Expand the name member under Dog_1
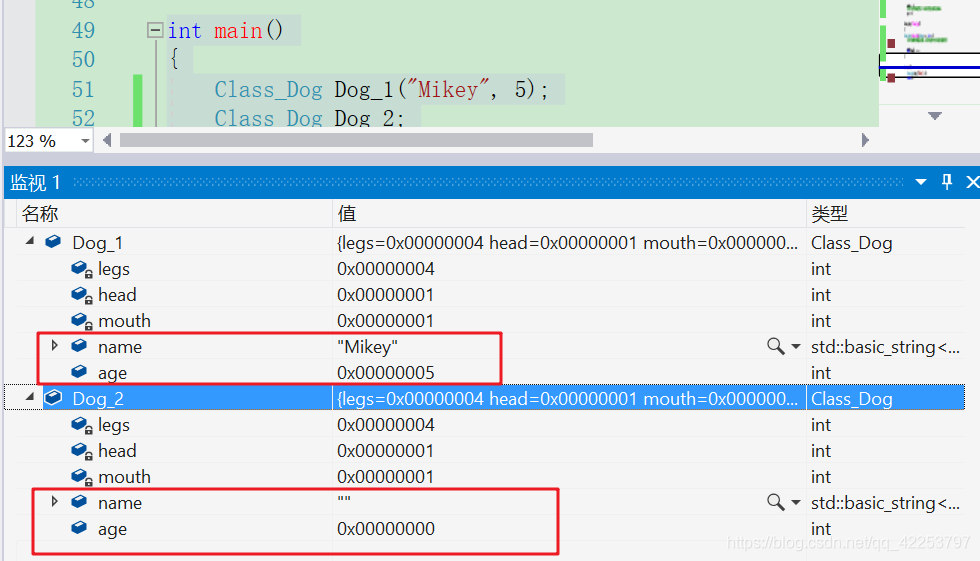Image resolution: width=980 pixels, height=561 pixels. click(x=54, y=345)
